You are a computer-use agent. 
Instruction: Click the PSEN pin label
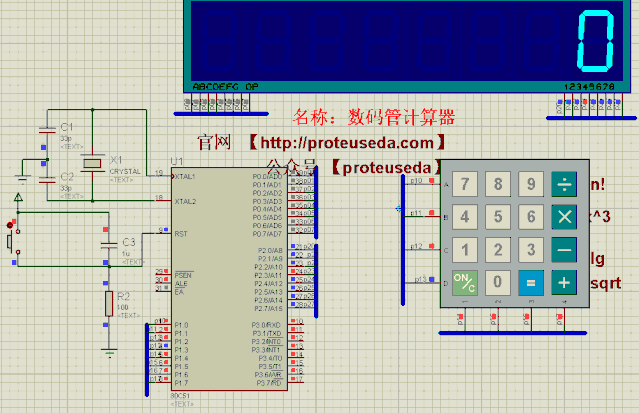pos(183,275)
